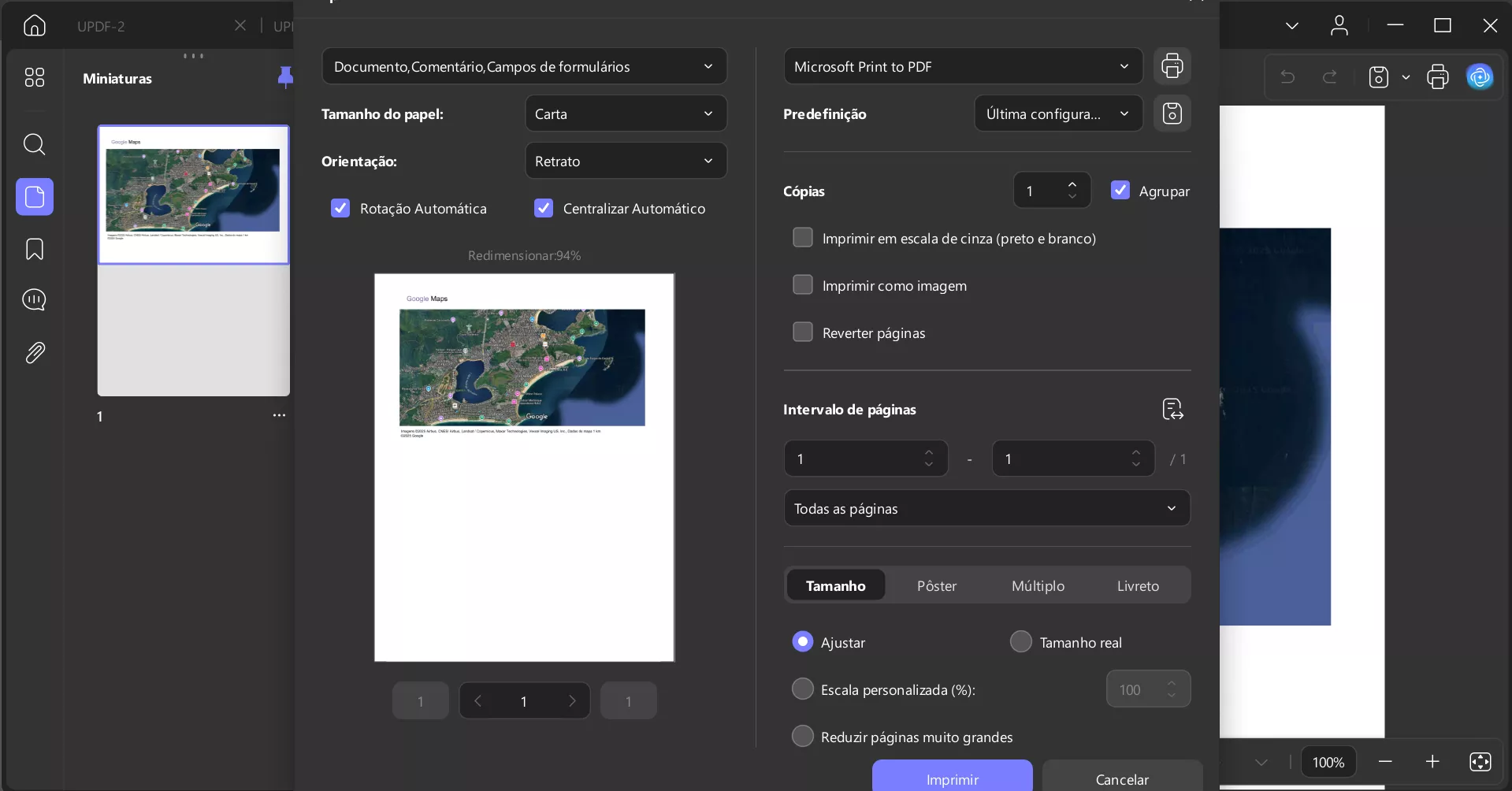Open the attachments paperclip icon

[x=35, y=352]
